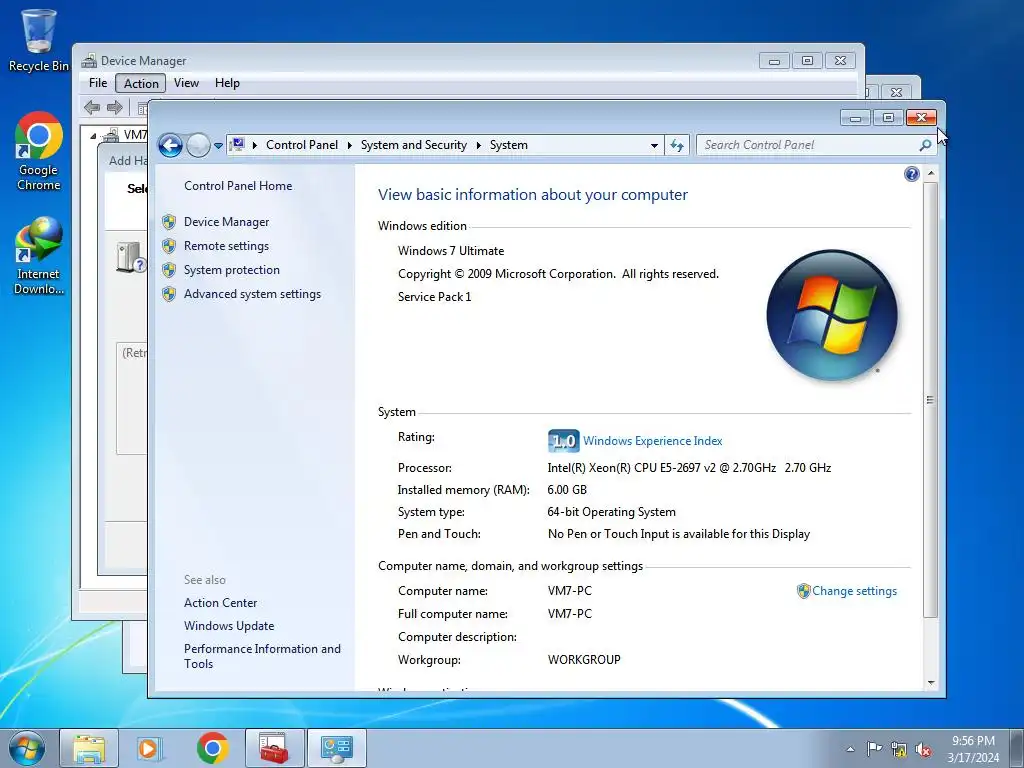
Task: Click the refresh button beside address bar
Action: [x=677, y=145]
